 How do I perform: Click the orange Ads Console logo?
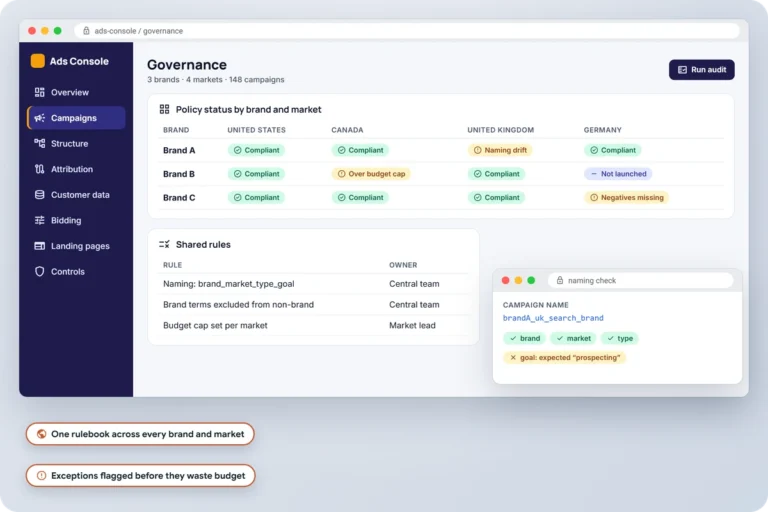click(38, 61)
